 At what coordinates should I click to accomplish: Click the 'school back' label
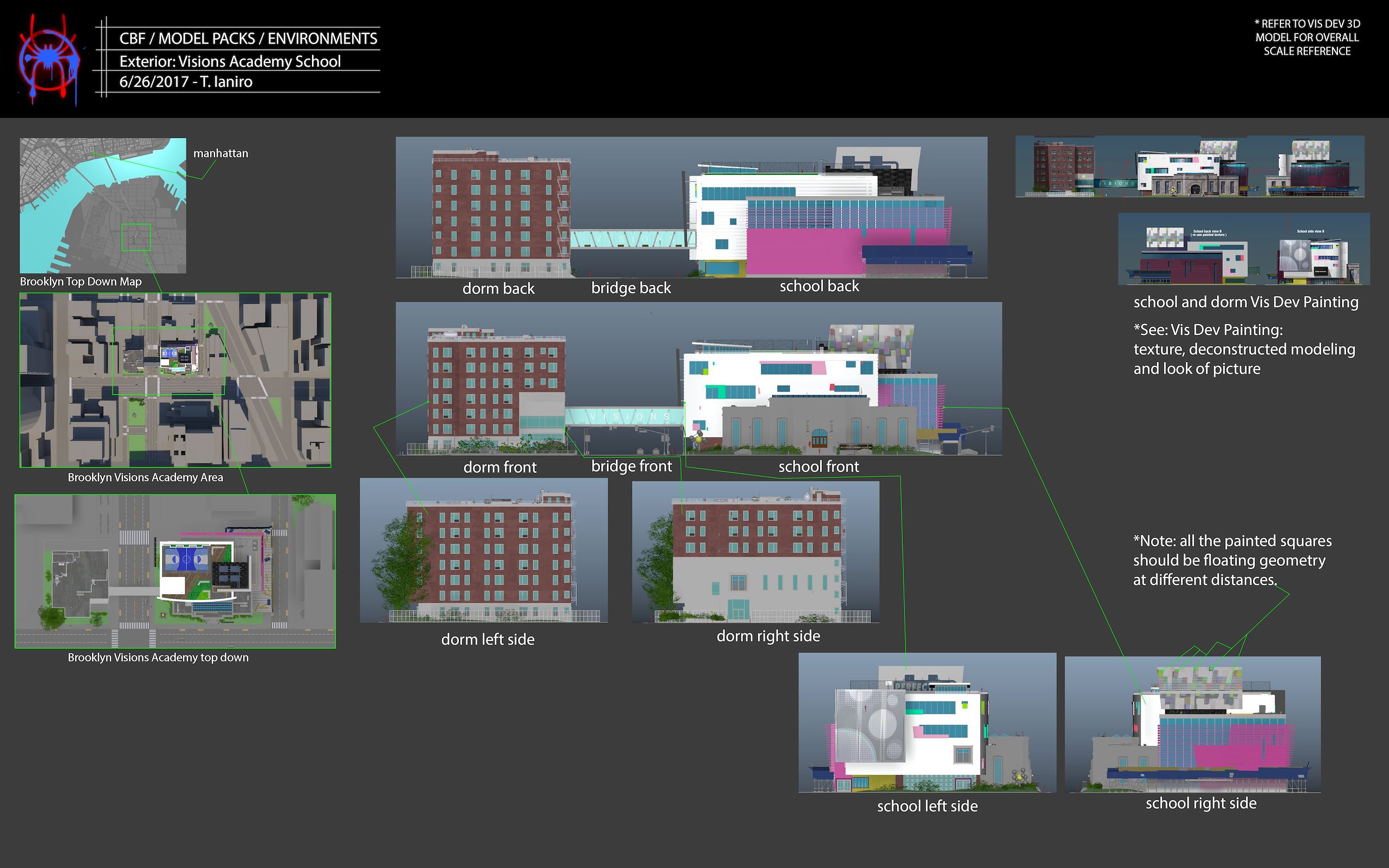pos(819,286)
